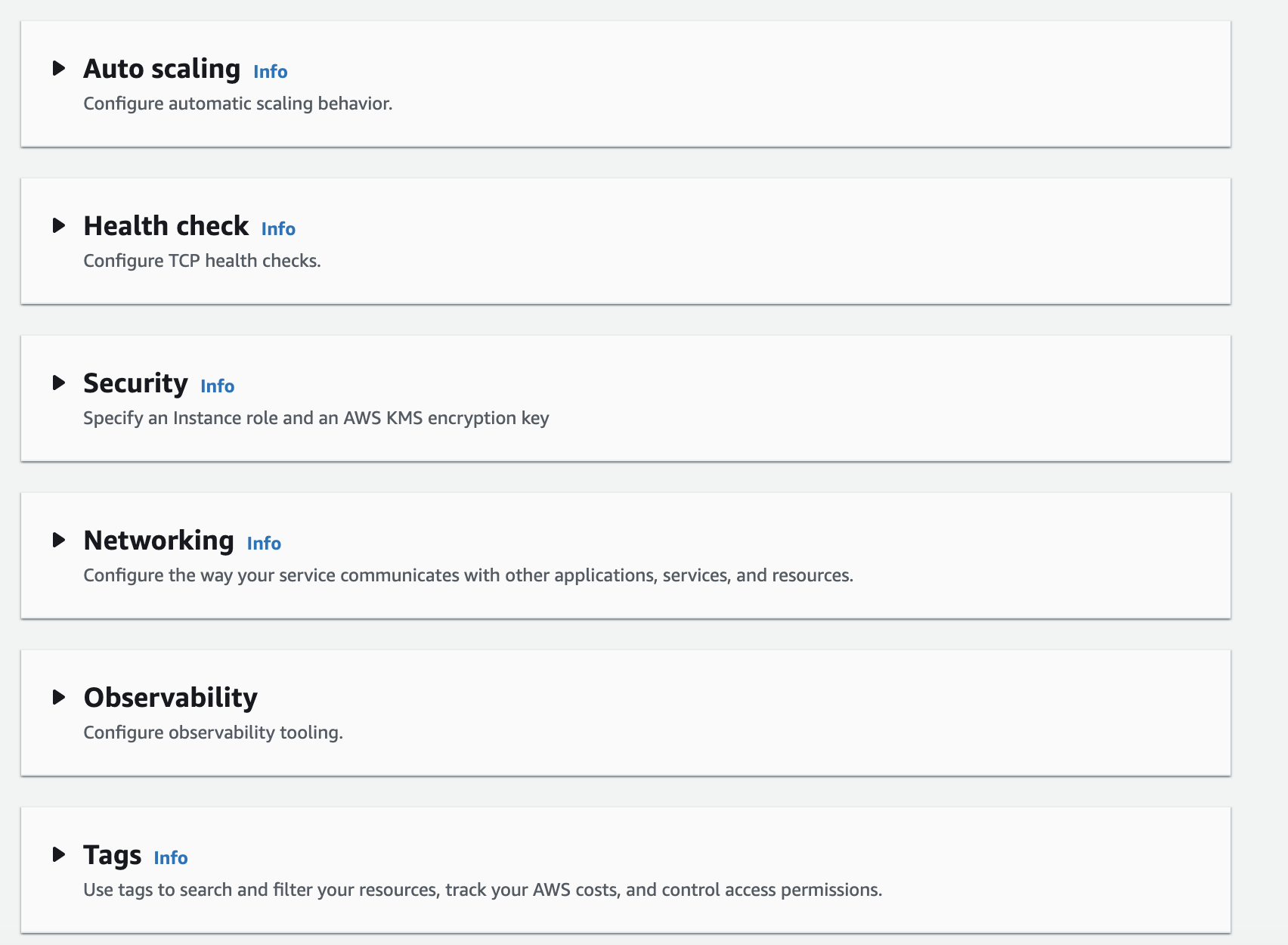Open Info link next to Networking
1288x945 pixels.
point(264,544)
